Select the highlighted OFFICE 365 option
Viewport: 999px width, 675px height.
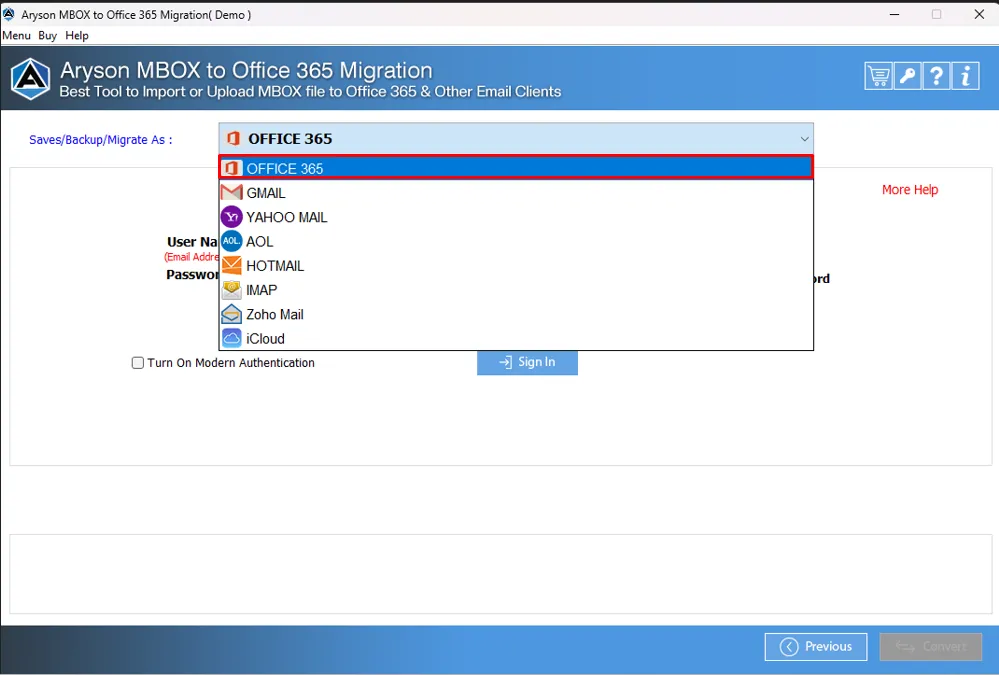coord(516,168)
